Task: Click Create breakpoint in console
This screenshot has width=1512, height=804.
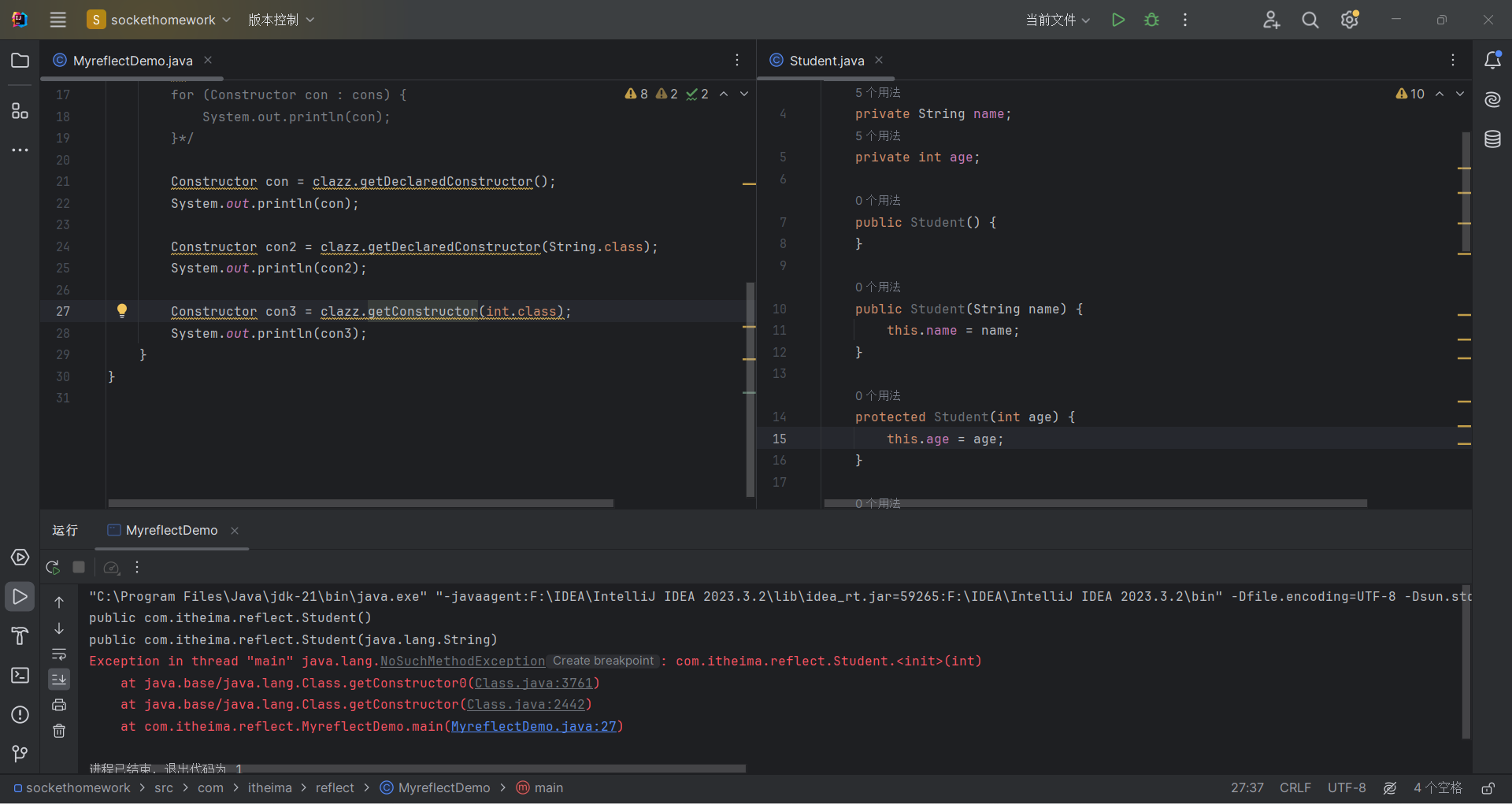Action: [x=603, y=661]
